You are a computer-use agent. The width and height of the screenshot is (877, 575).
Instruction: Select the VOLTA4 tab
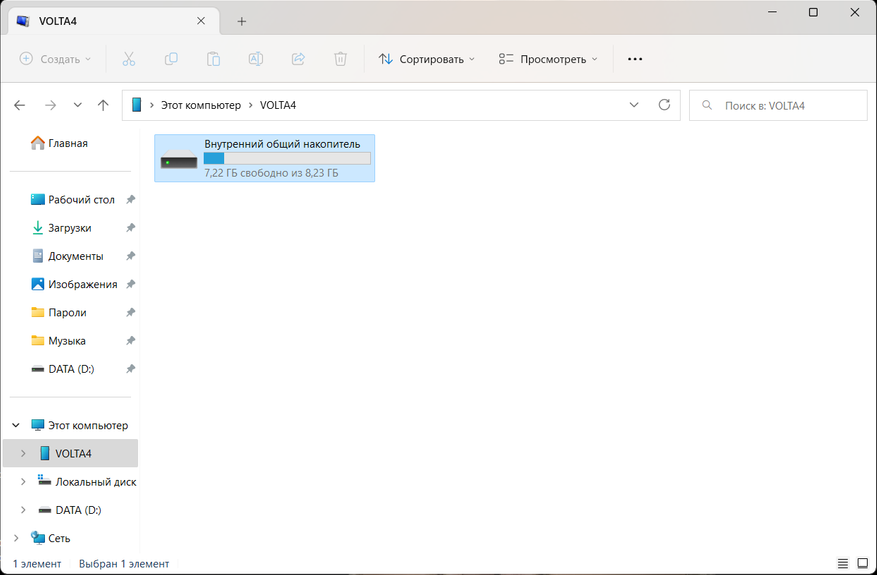click(x=114, y=21)
